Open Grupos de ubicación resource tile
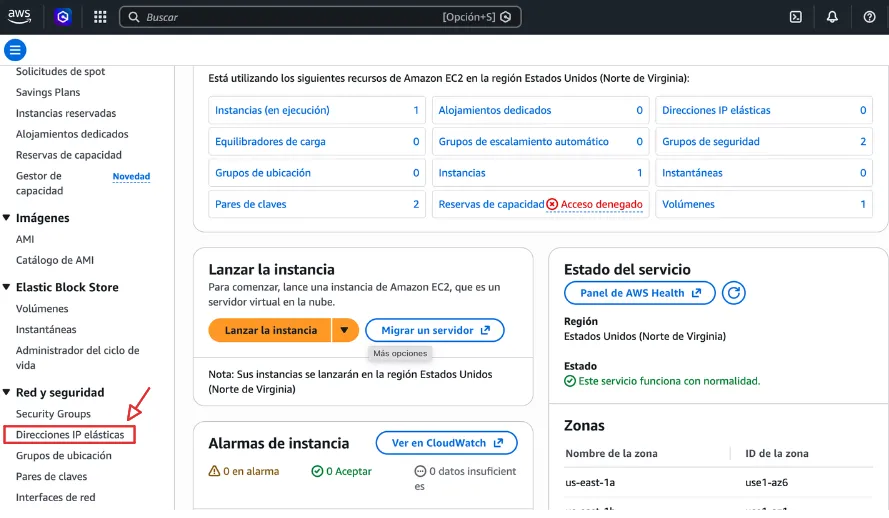The height and width of the screenshot is (518, 889). click(317, 173)
